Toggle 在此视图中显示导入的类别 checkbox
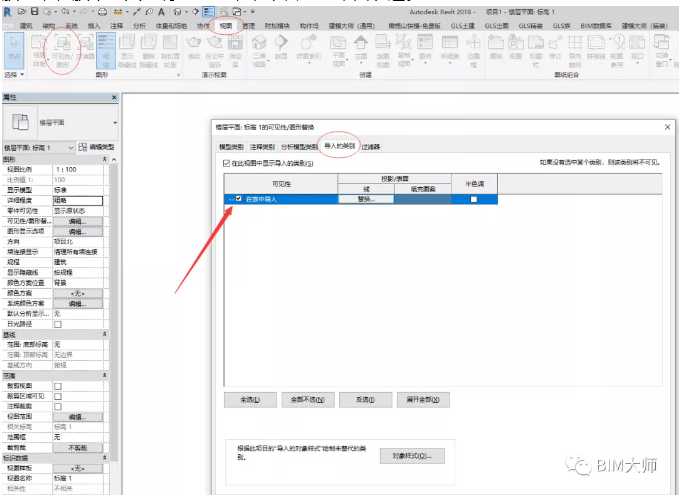Image resolution: width=685 pixels, height=501 pixels. [226, 163]
